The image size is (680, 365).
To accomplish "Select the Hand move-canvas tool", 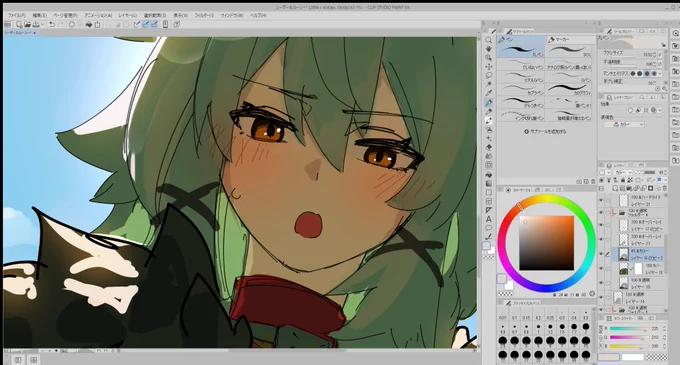I will click(x=488, y=49).
